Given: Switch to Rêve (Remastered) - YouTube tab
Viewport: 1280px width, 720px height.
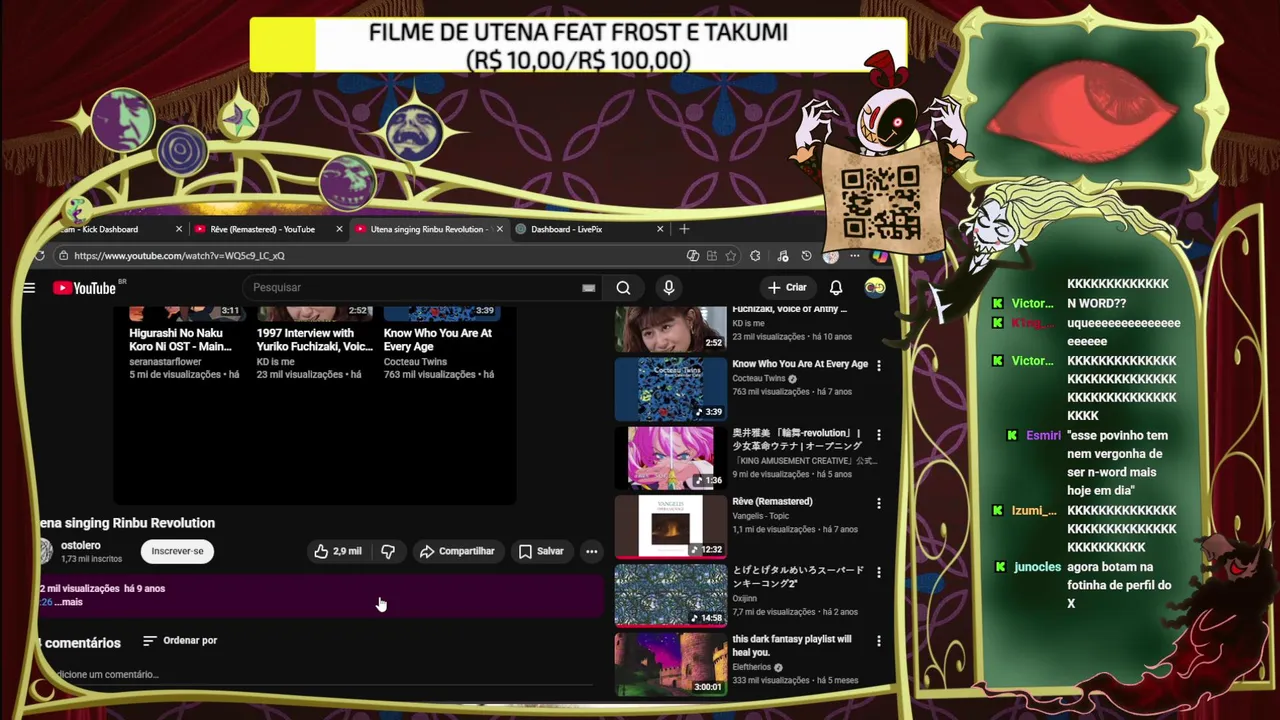Looking at the screenshot, I should pos(268,229).
